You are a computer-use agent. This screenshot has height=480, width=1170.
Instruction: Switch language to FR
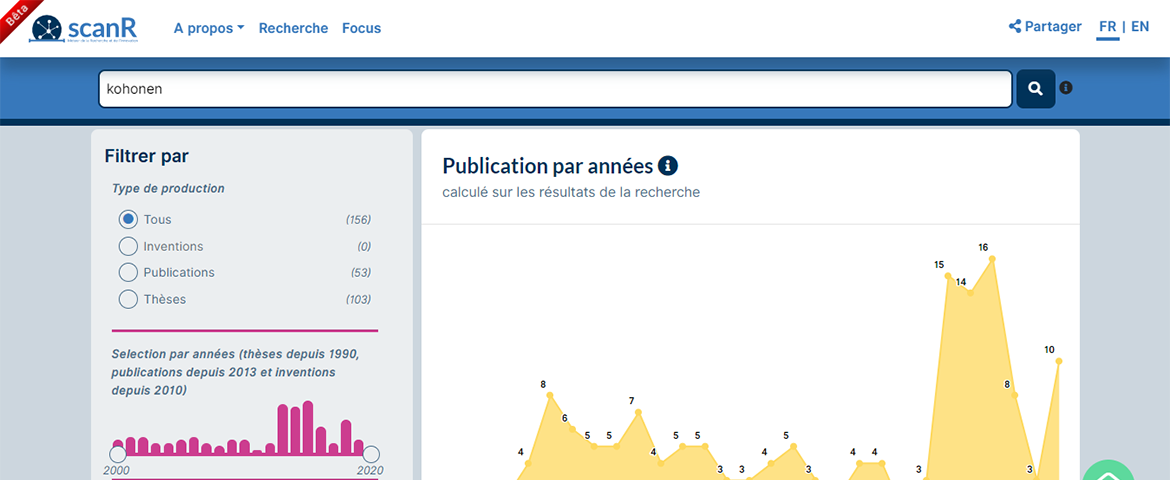coord(1107,27)
